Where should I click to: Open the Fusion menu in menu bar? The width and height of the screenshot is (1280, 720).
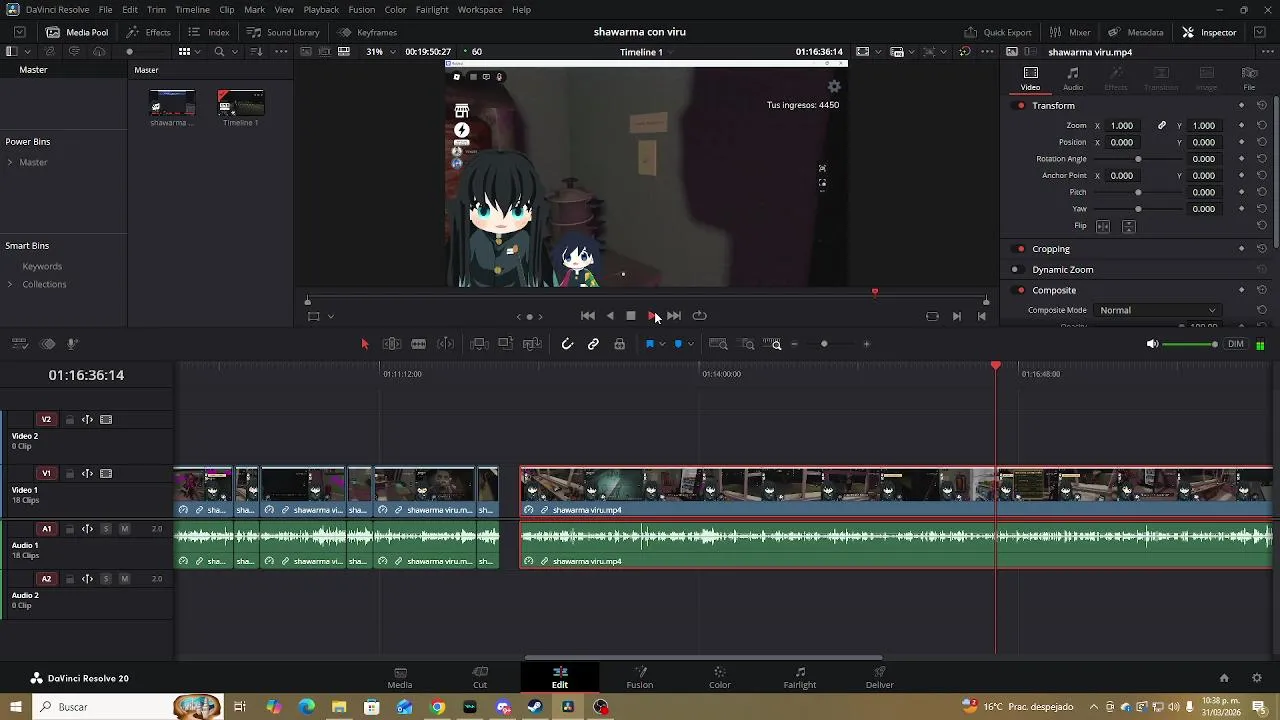tap(362, 9)
